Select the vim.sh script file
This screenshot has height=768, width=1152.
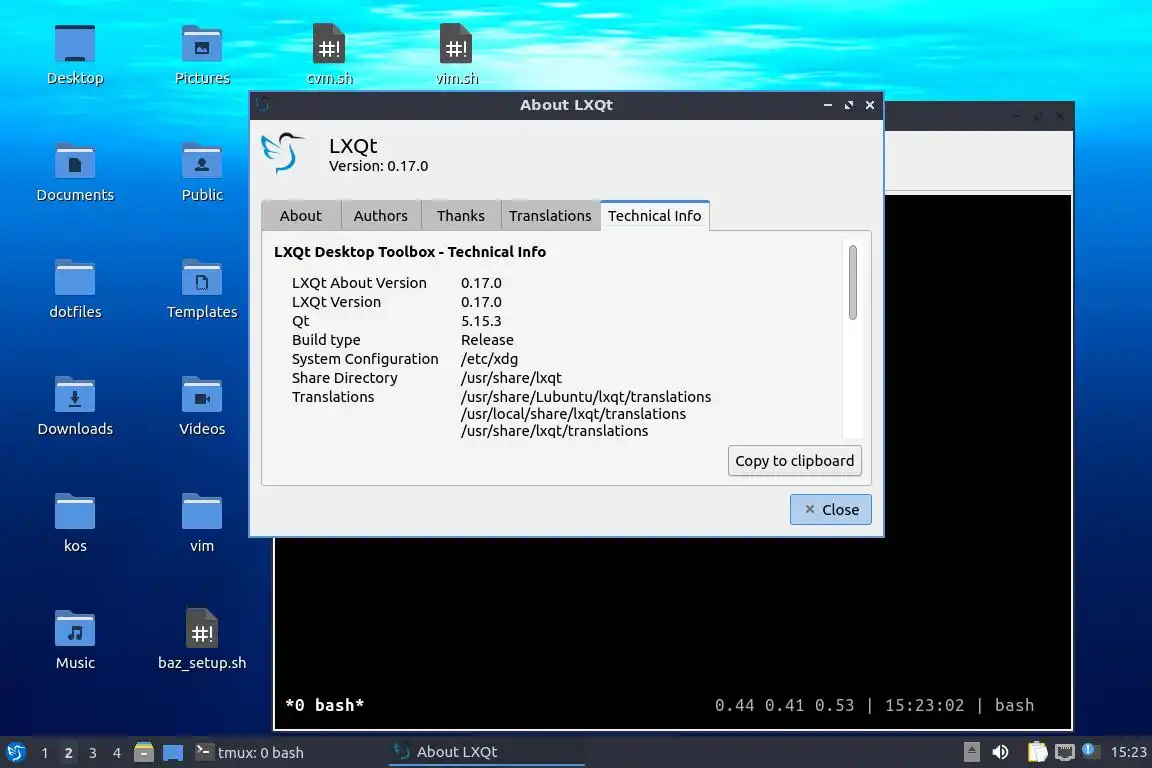point(456,55)
